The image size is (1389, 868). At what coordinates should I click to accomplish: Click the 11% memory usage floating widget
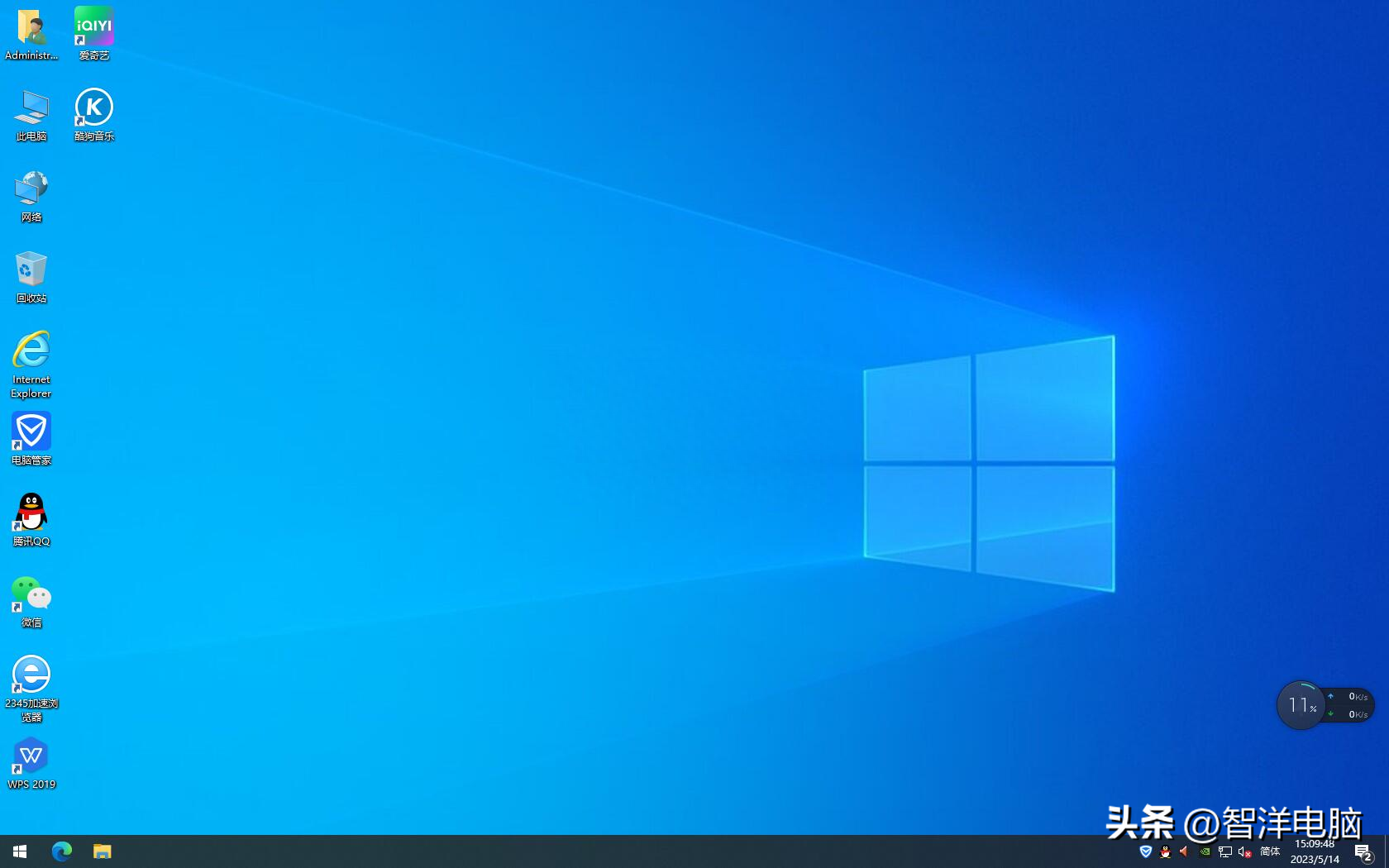coord(1301,705)
